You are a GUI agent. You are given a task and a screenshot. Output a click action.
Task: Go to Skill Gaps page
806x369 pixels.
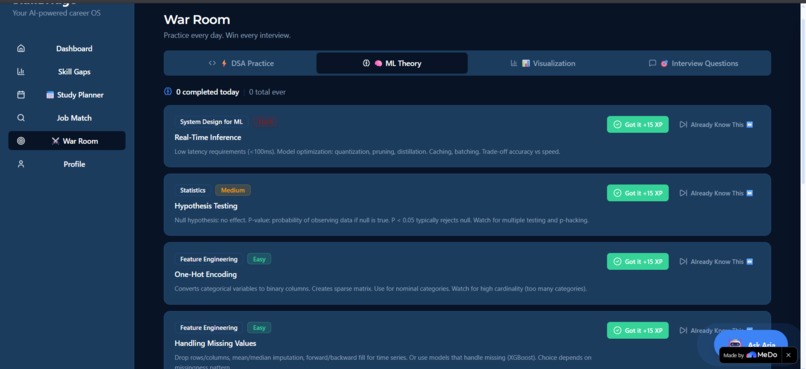[67, 71]
